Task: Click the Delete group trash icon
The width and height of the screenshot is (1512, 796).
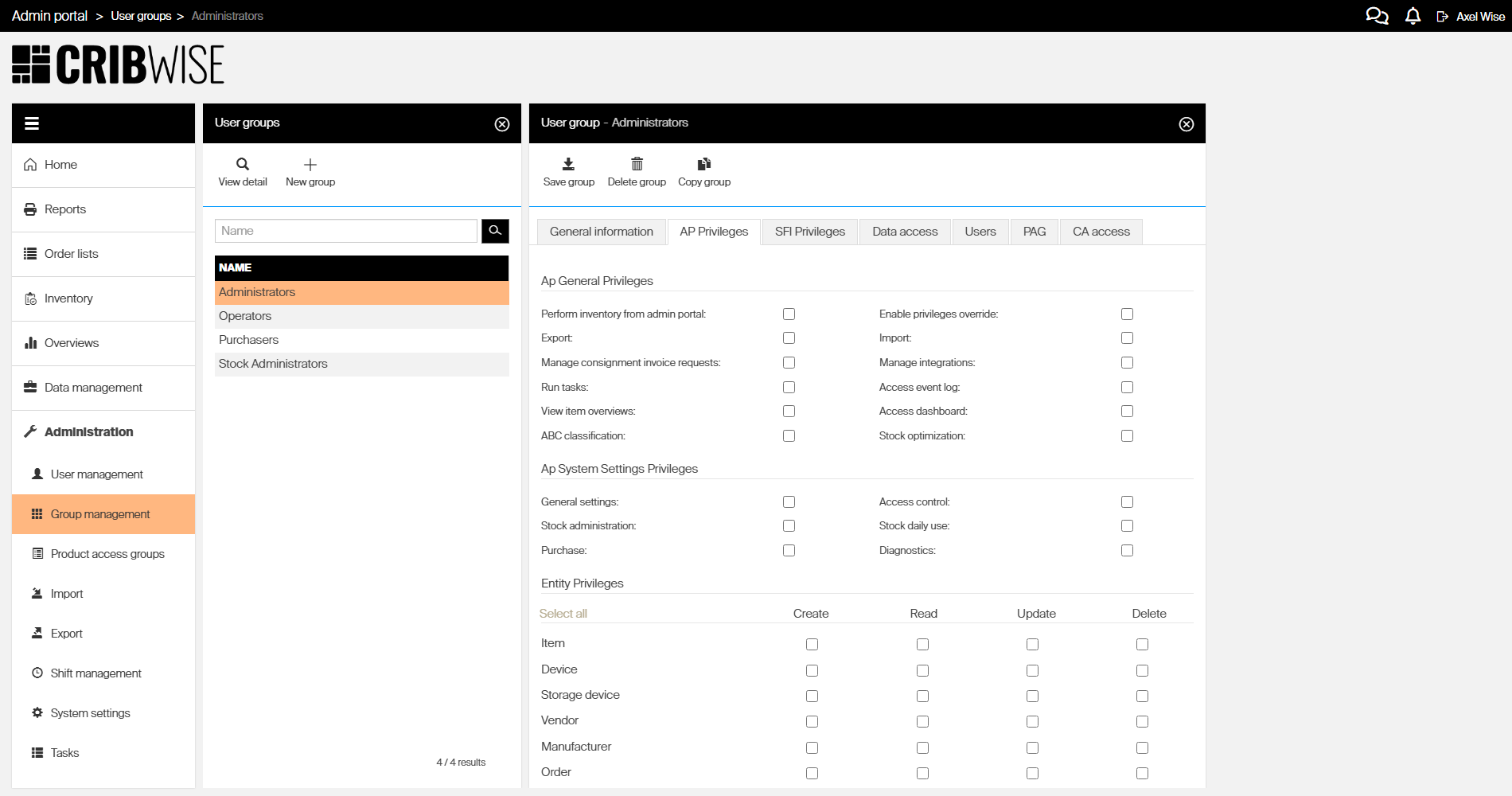Action: tap(637, 164)
